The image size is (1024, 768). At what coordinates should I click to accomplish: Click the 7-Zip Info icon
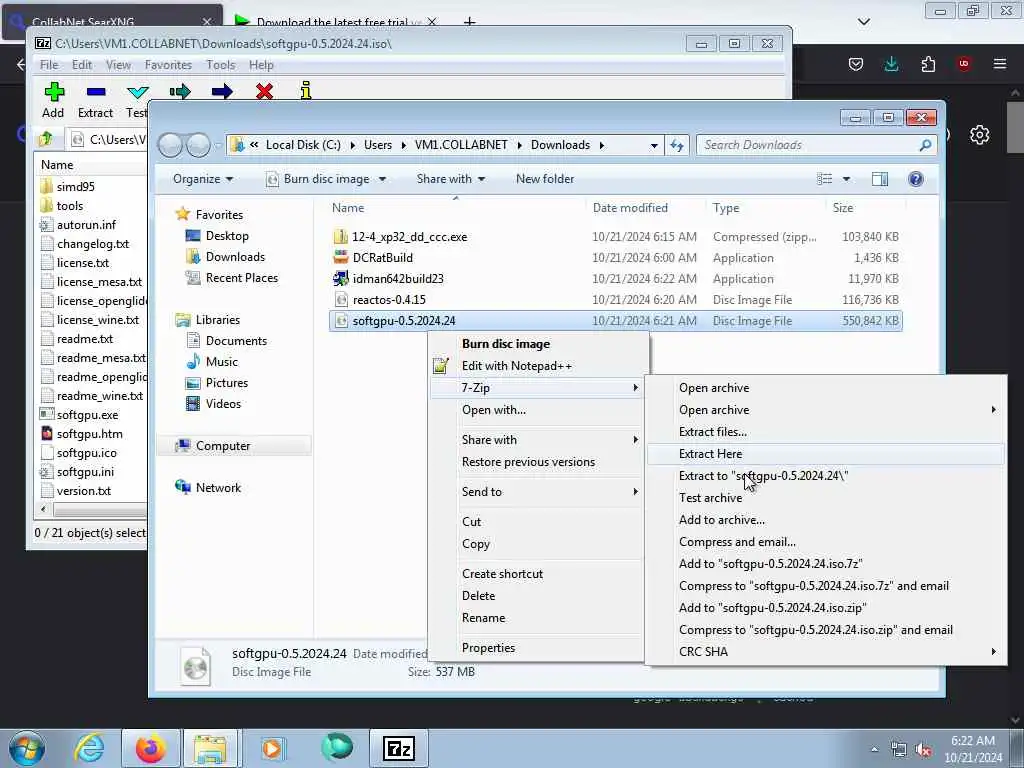306,91
